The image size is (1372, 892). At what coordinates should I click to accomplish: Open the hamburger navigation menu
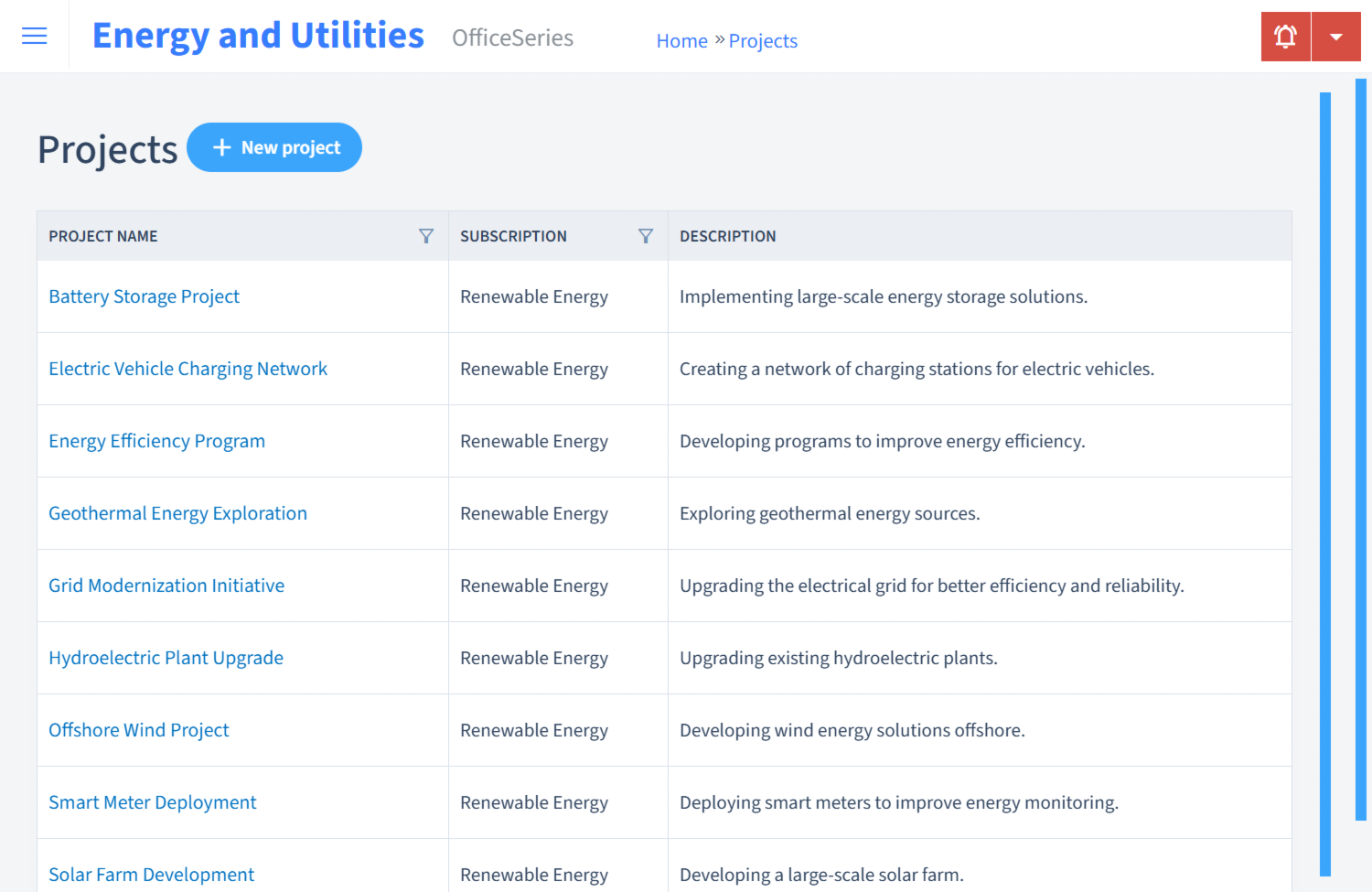coord(34,36)
